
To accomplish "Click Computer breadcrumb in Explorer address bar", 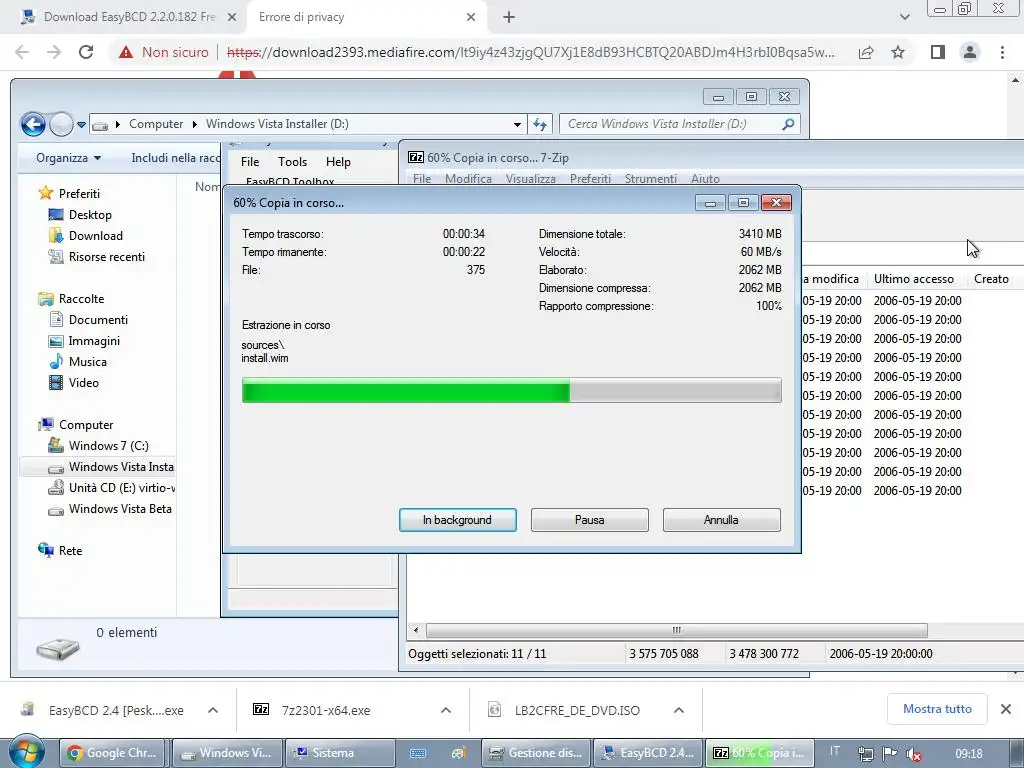I will pos(156,124).
